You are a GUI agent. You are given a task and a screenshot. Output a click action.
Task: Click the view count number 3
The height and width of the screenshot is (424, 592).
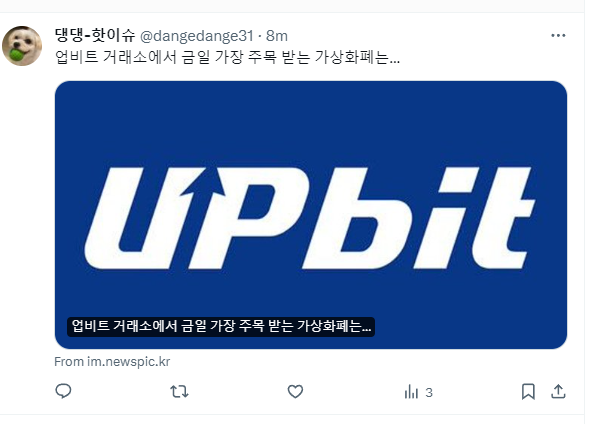[x=429, y=393]
